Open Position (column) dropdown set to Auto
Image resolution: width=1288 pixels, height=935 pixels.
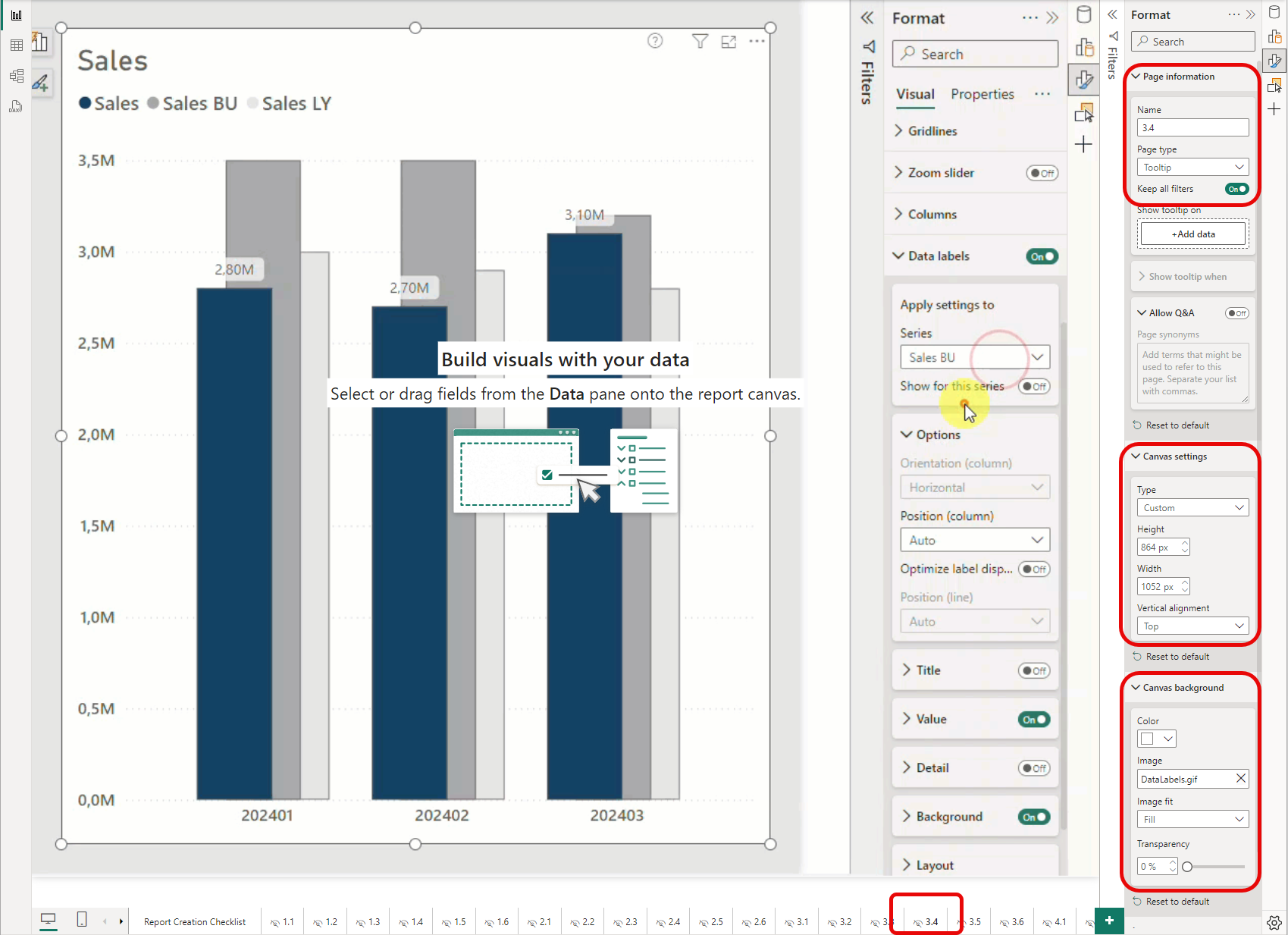pos(975,540)
